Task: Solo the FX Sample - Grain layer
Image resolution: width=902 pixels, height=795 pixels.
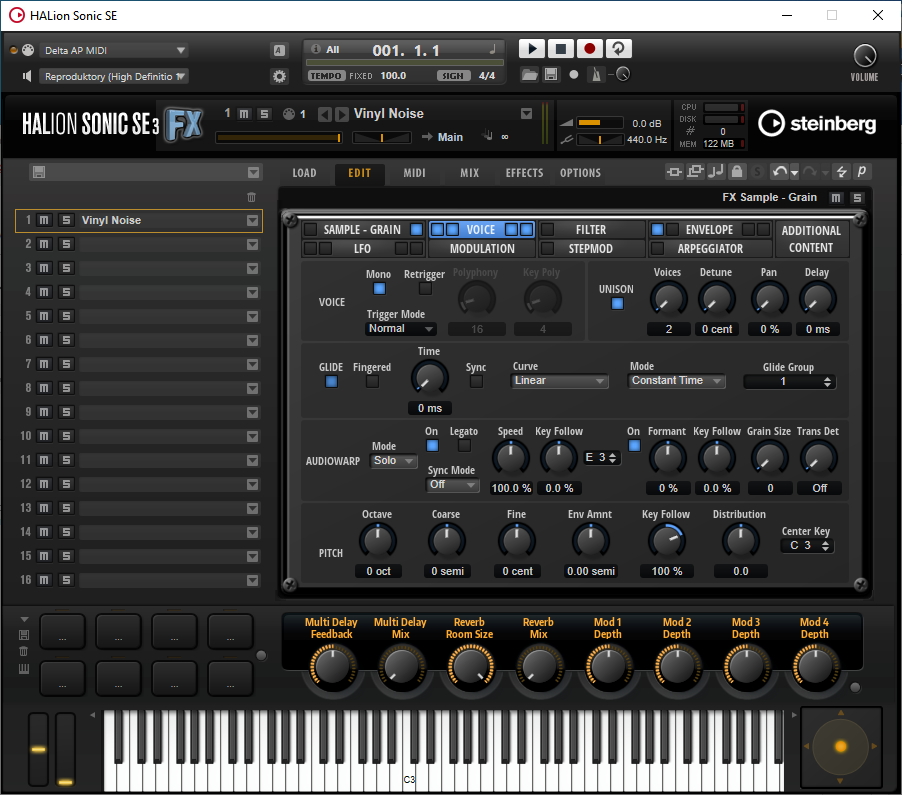Action: (x=857, y=198)
